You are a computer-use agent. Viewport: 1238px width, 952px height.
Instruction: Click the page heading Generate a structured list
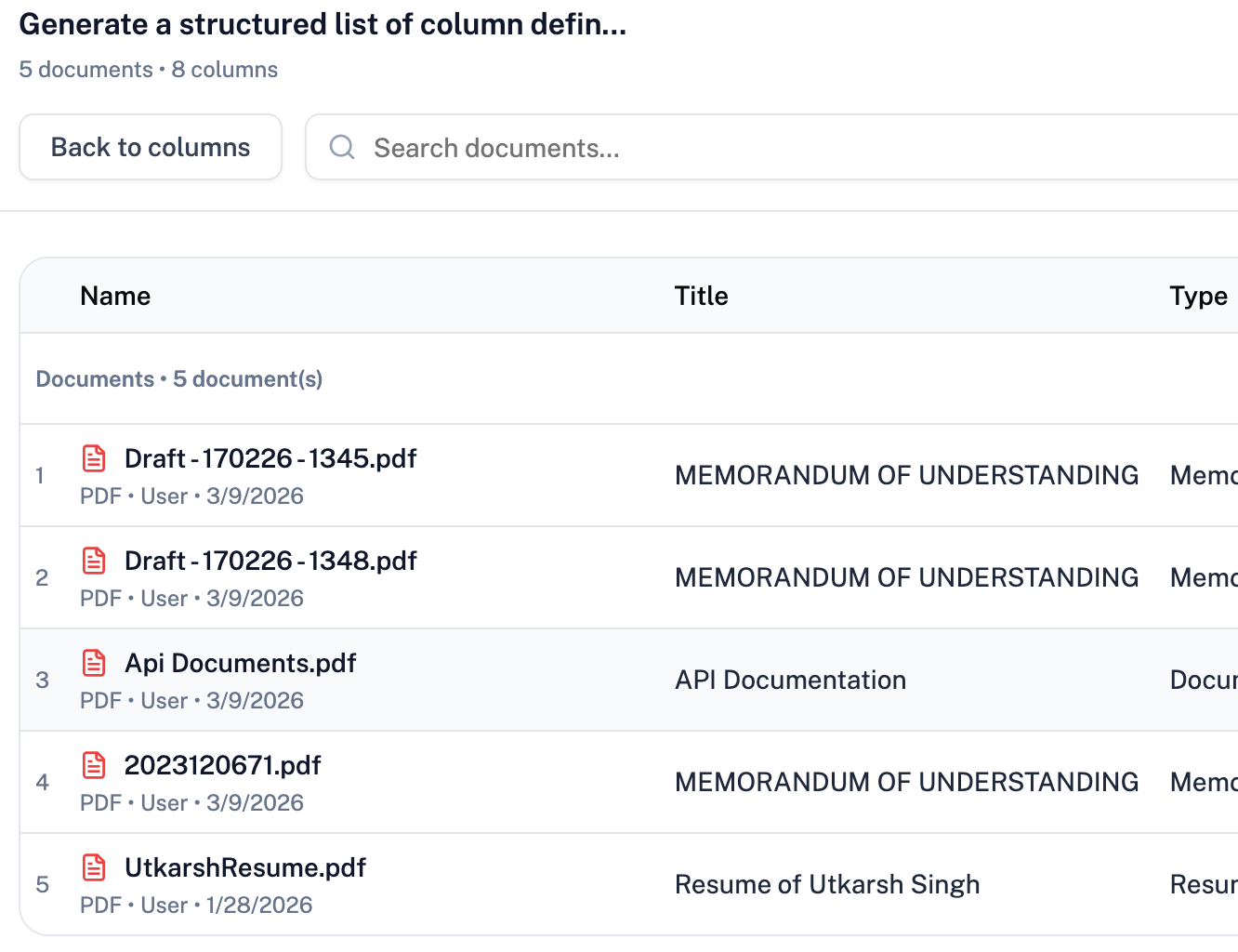[323, 24]
